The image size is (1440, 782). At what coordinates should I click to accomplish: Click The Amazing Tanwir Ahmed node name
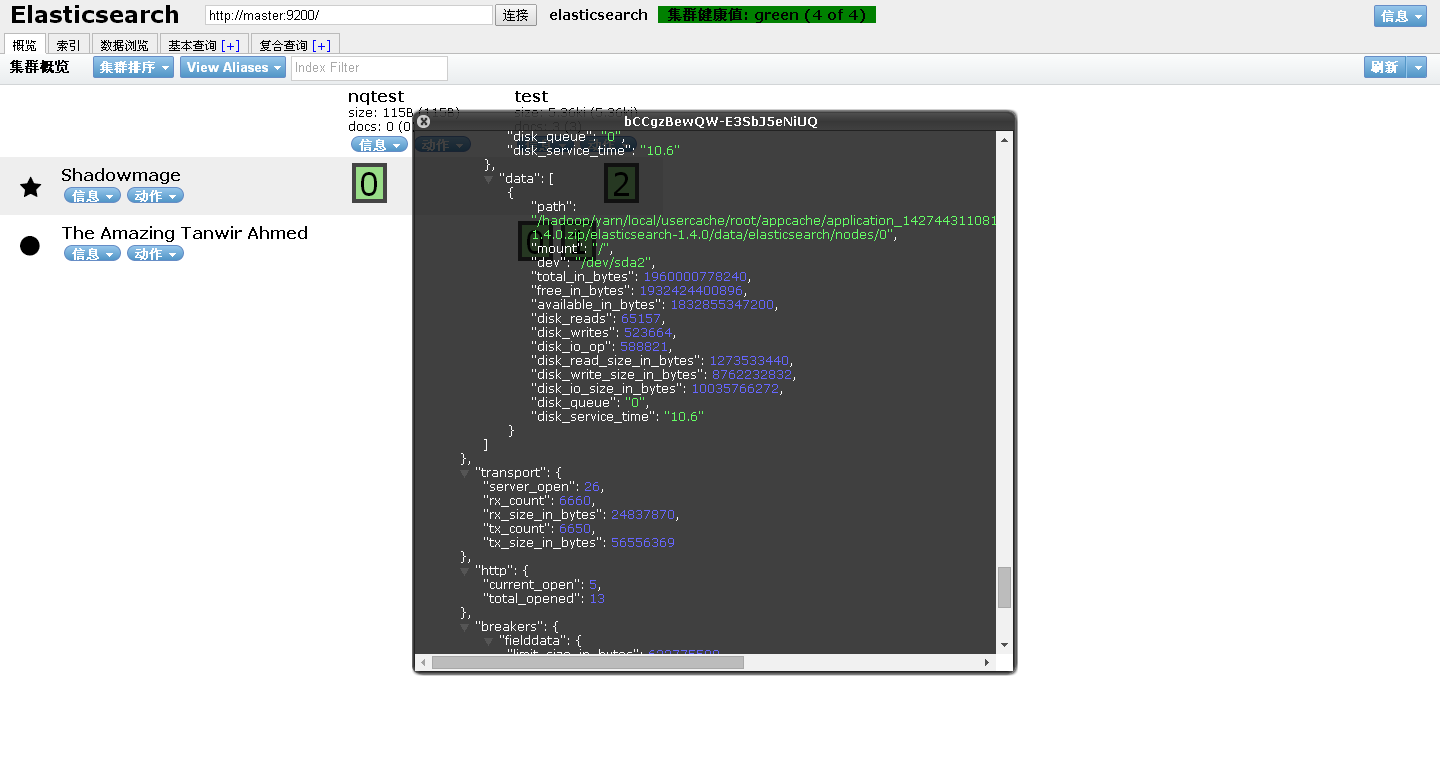tap(184, 233)
